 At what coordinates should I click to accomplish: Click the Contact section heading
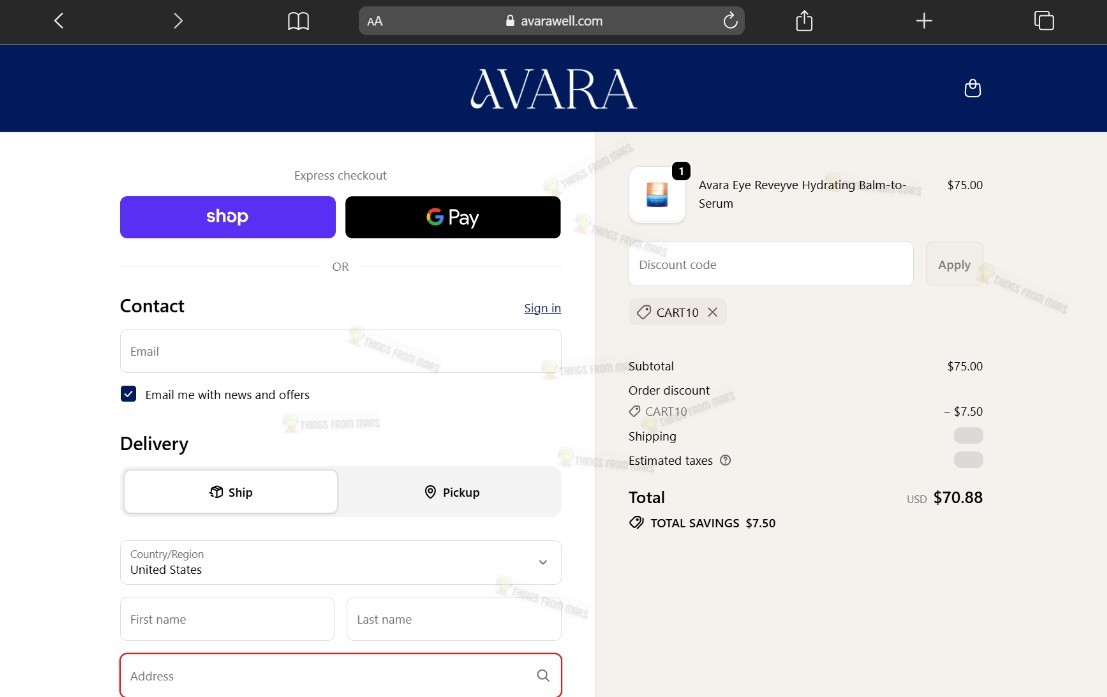tap(152, 306)
